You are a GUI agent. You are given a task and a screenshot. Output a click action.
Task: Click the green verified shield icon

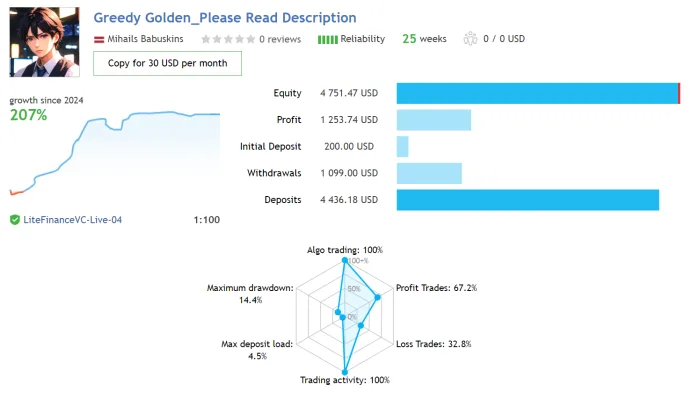pos(15,219)
